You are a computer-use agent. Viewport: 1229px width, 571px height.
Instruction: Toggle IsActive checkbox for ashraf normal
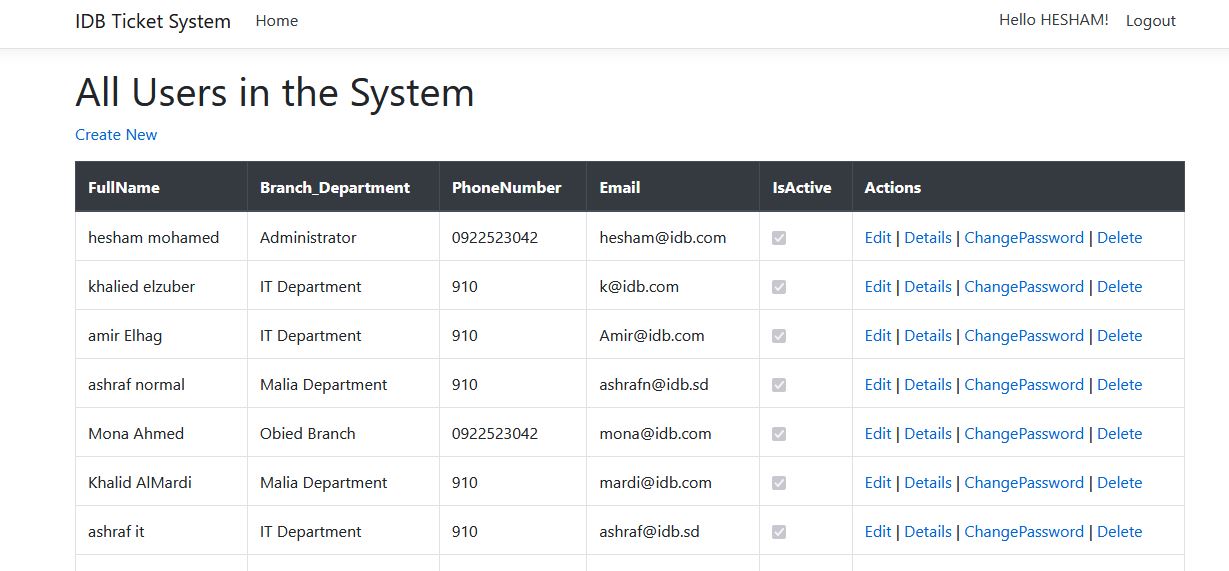779,385
